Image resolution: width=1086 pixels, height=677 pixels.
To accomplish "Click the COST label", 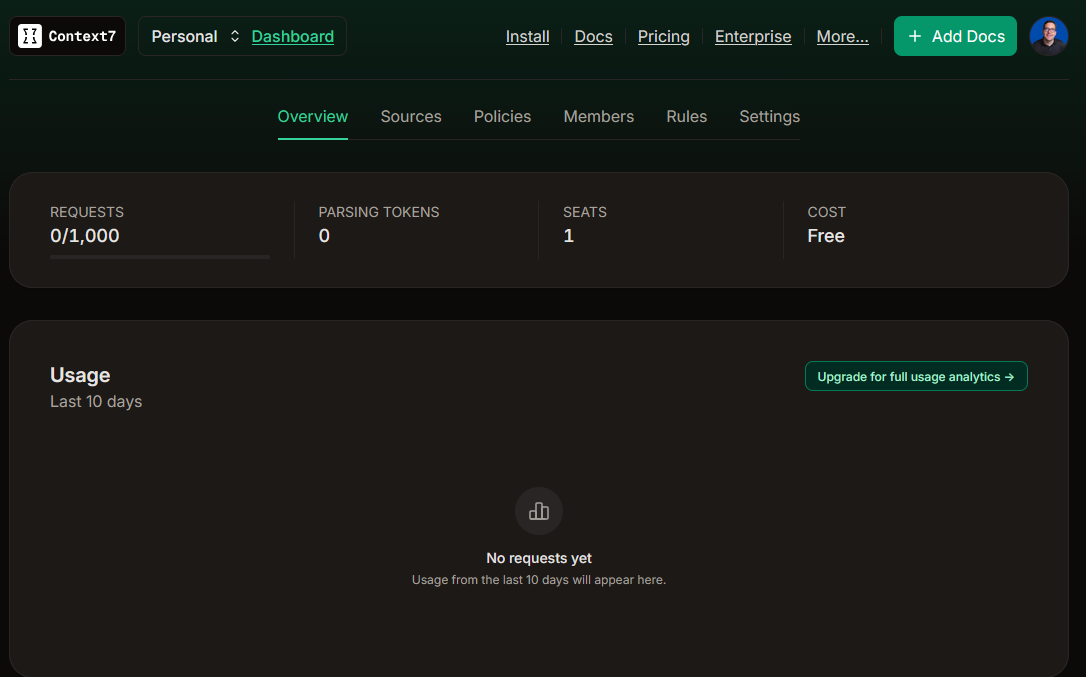I will [826, 212].
